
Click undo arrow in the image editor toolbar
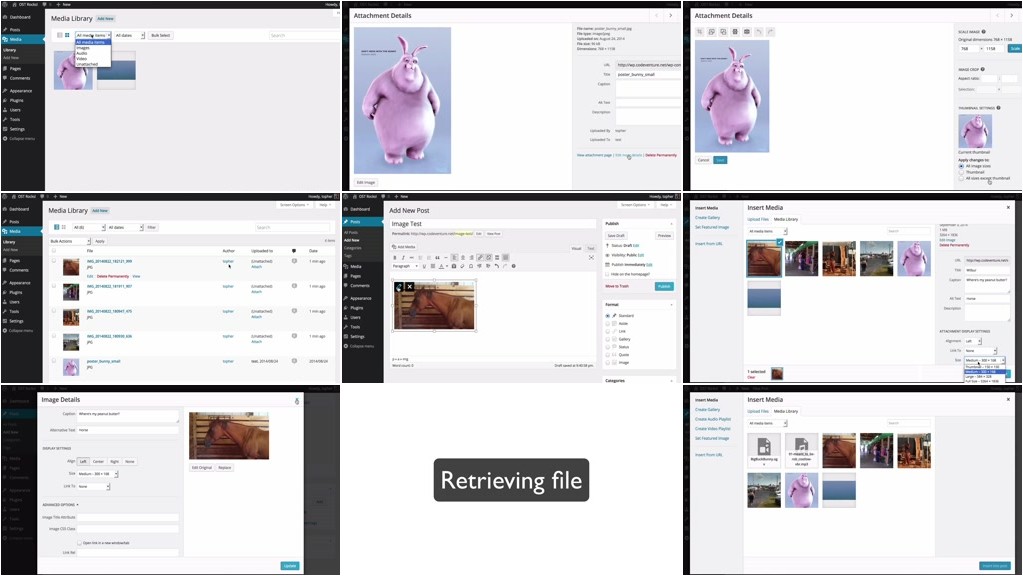pyautogui.click(x=758, y=31)
